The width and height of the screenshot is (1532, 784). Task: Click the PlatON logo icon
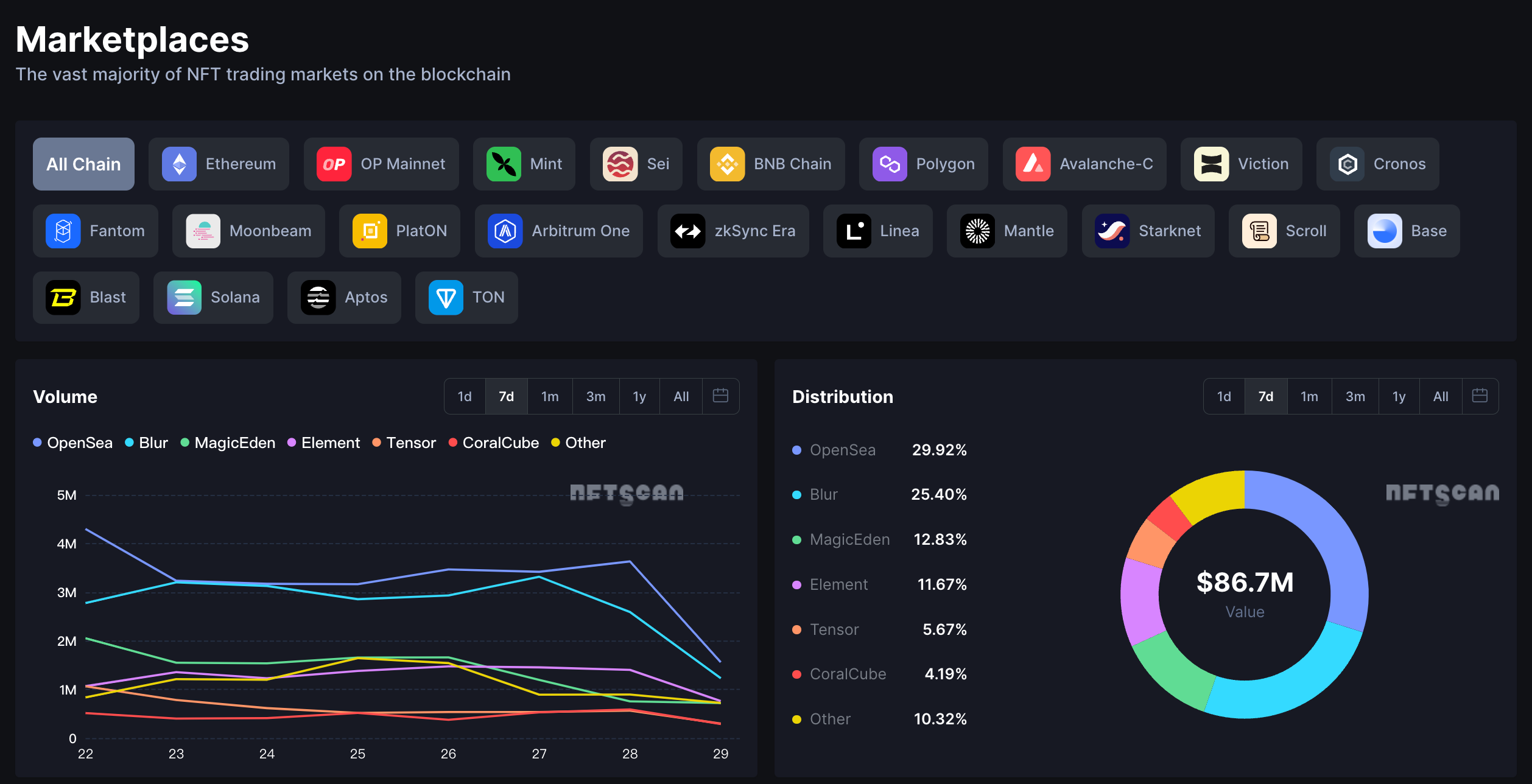pyautogui.click(x=370, y=231)
